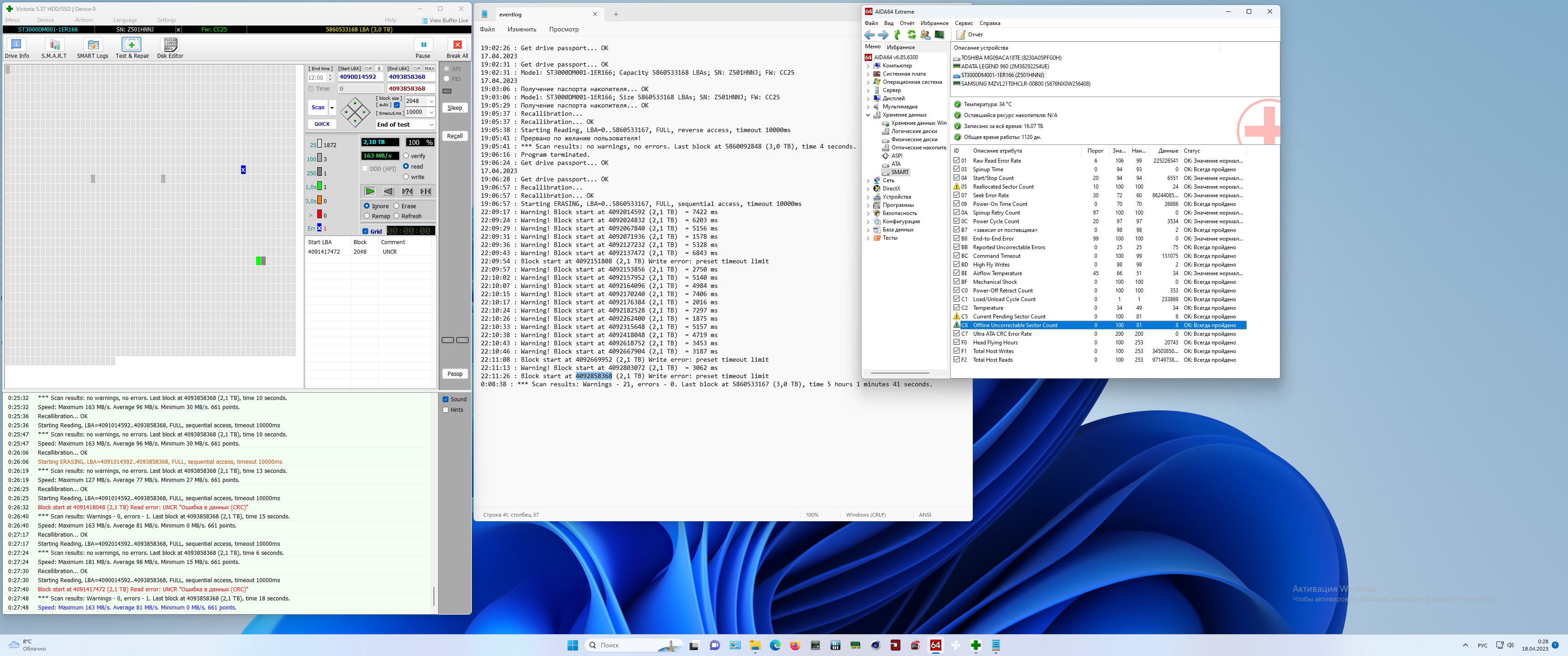The image size is (1568, 656).
Task: Open the Просмотр menu in Notepad
Action: [563, 29]
